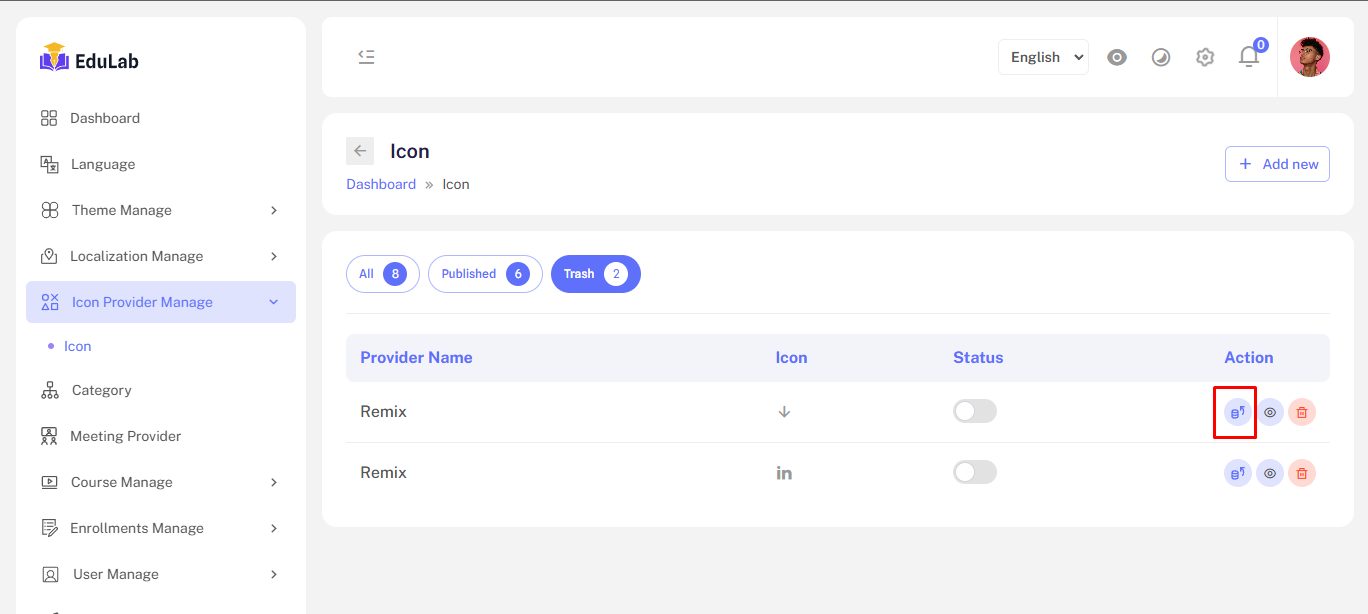Viewport: 1368px width, 614px height.
Task: Permanently delete the first Remix row
Action: (x=1301, y=412)
